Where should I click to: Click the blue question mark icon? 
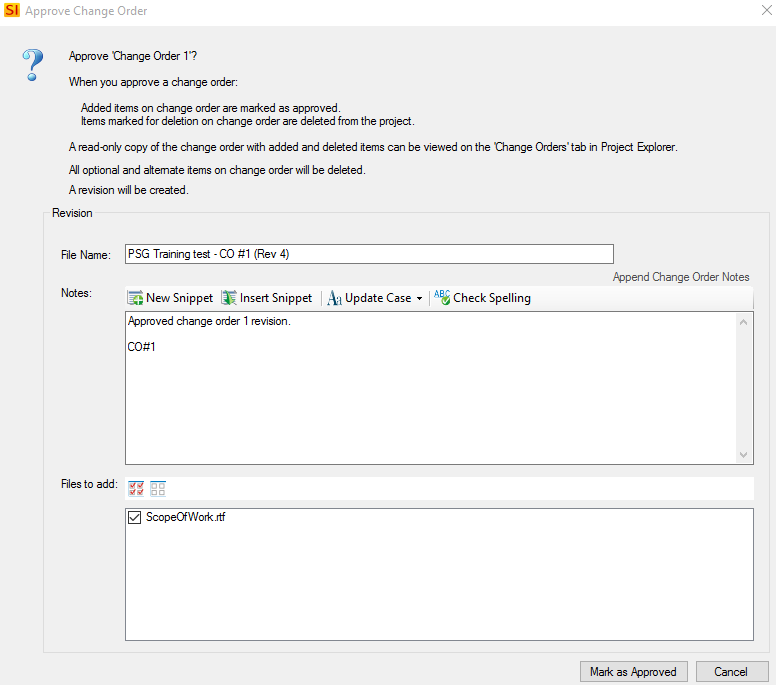pos(33,65)
